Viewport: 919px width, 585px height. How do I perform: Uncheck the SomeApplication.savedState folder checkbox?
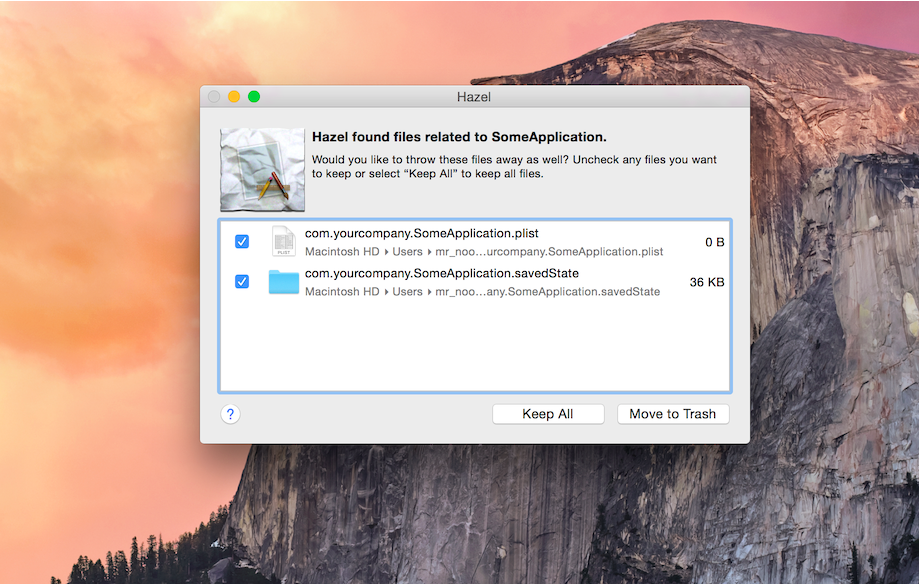tap(241, 281)
